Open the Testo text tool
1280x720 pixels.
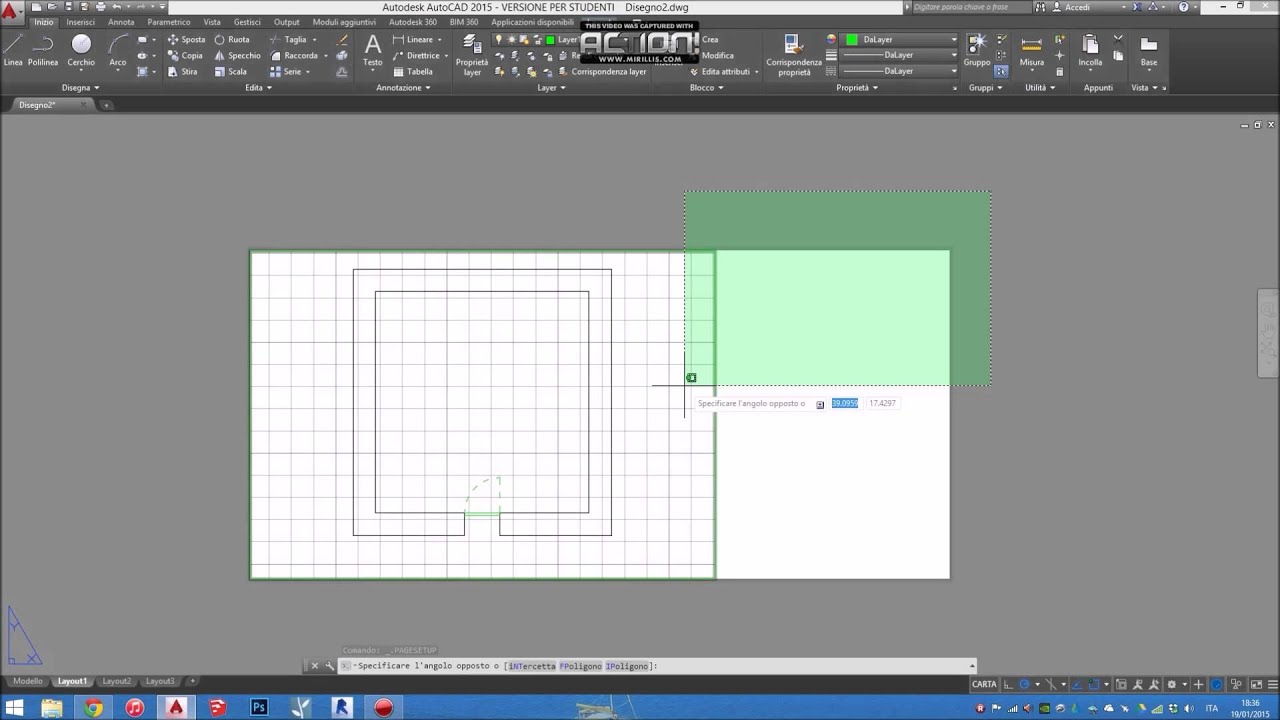coord(372,50)
